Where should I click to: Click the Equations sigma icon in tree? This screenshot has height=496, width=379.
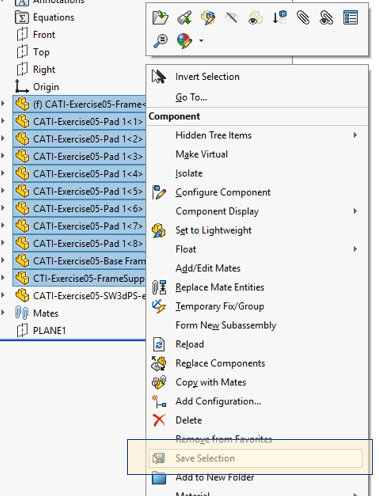[x=22, y=17]
